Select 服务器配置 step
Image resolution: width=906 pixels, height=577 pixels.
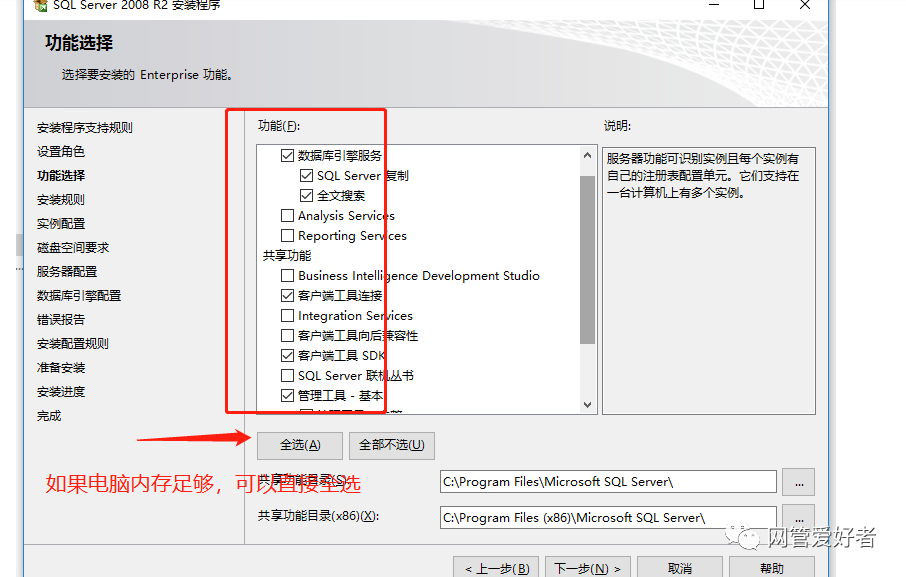(66, 271)
